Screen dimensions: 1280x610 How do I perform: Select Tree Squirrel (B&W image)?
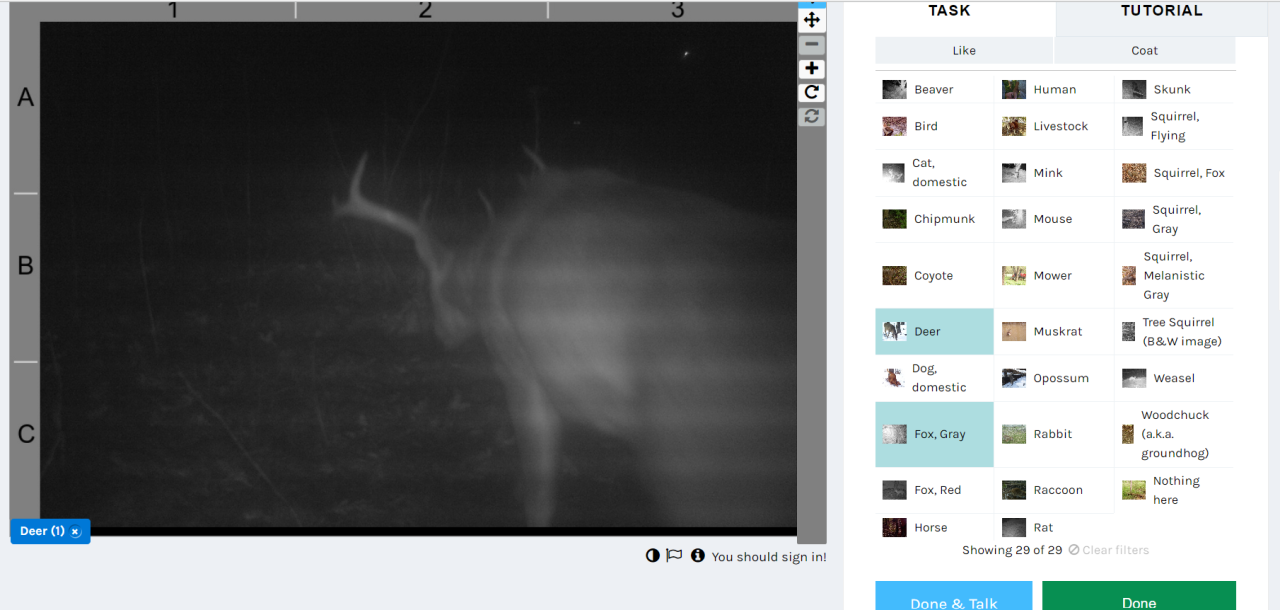[1175, 332]
